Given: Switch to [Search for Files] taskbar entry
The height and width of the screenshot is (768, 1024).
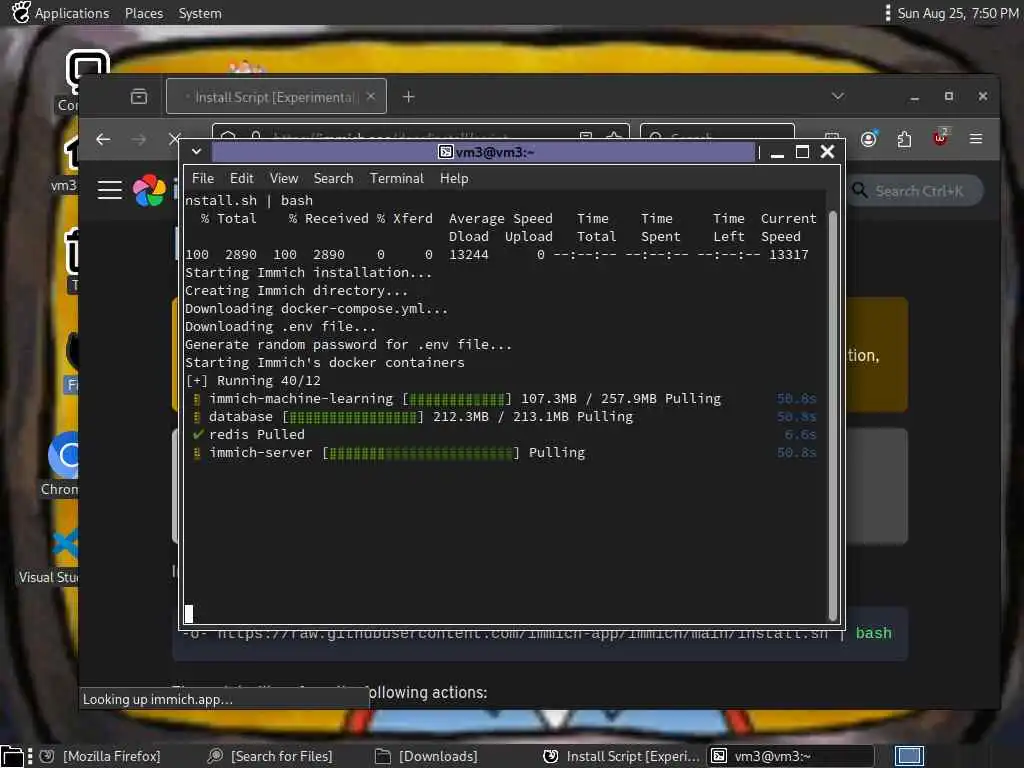Looking at the screenshot, I should [270, 756].
